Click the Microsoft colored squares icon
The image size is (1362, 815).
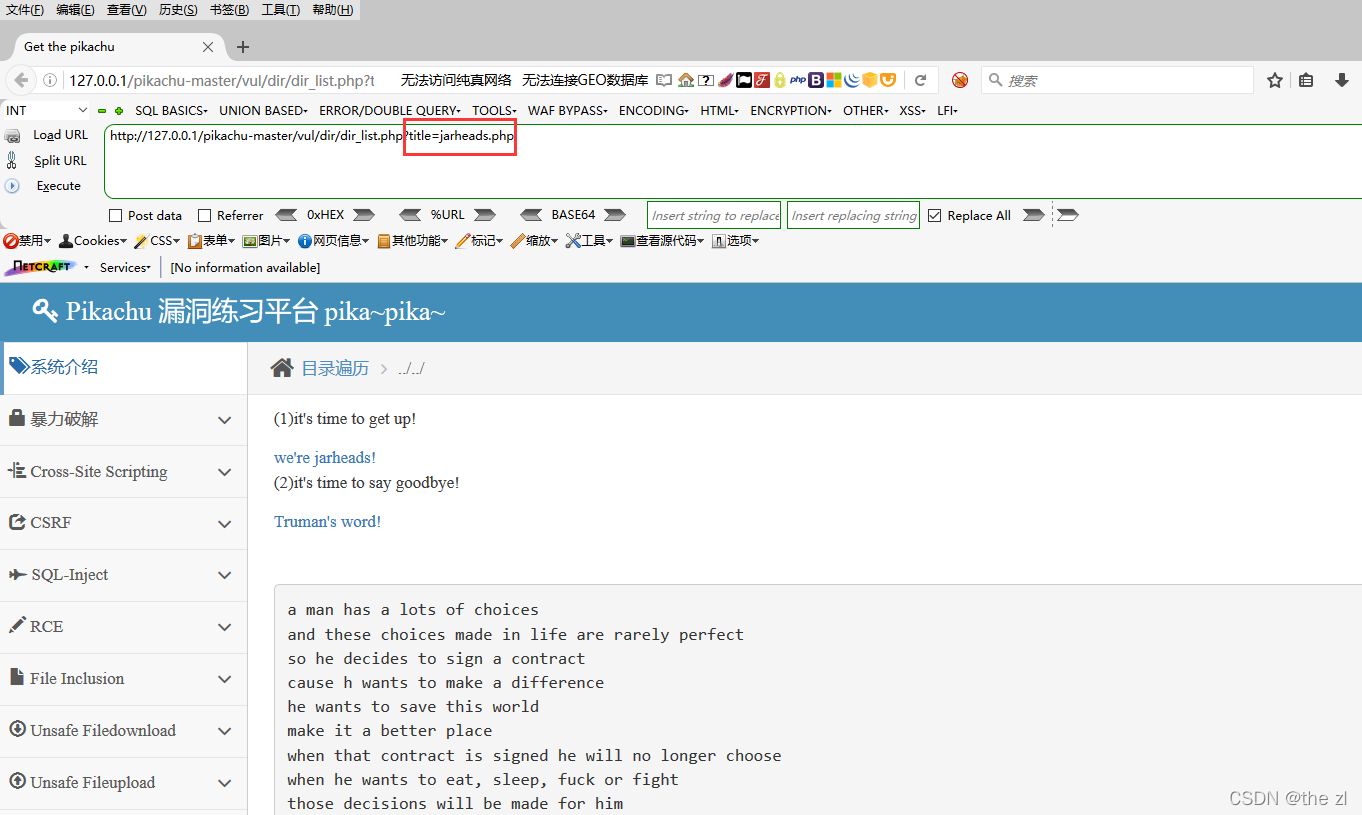coord(834,80)
